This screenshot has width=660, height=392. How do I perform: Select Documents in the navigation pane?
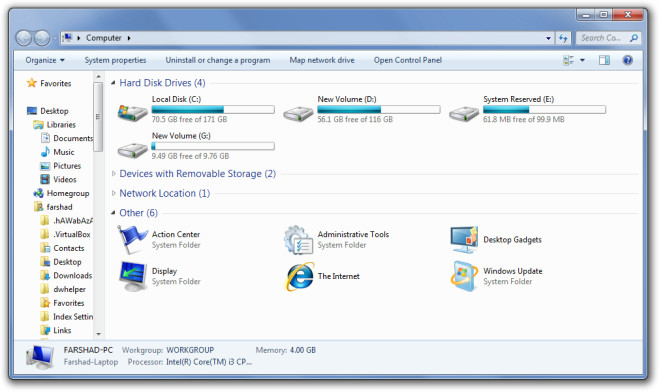click(72, 139)
